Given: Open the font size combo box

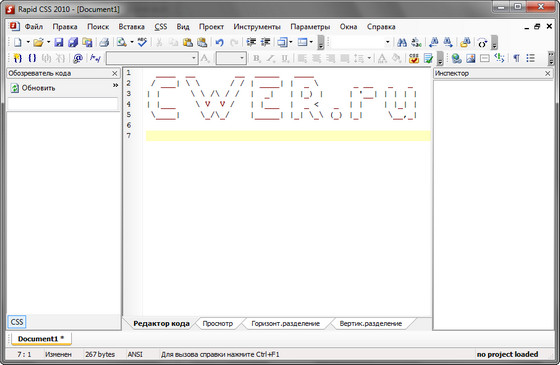Looking at the screenshot, I should click(231, 58).
